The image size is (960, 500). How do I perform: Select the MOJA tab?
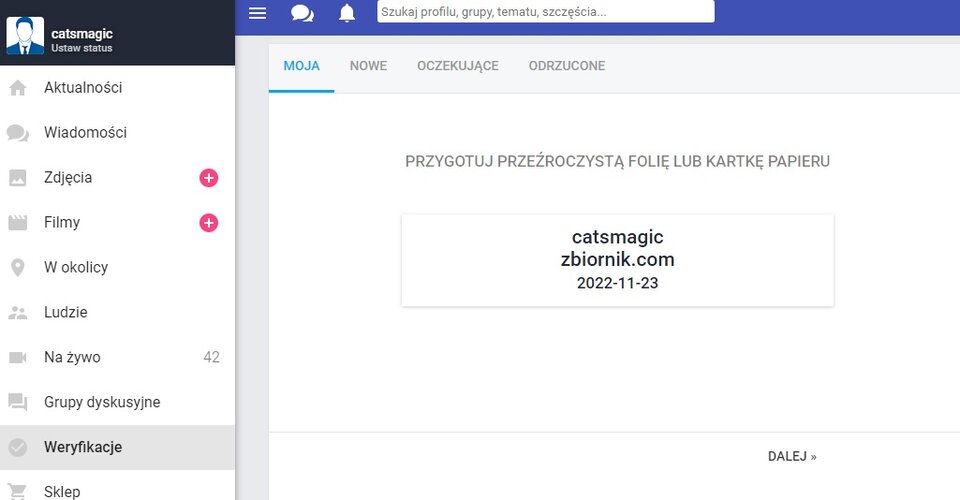(301, 66)
